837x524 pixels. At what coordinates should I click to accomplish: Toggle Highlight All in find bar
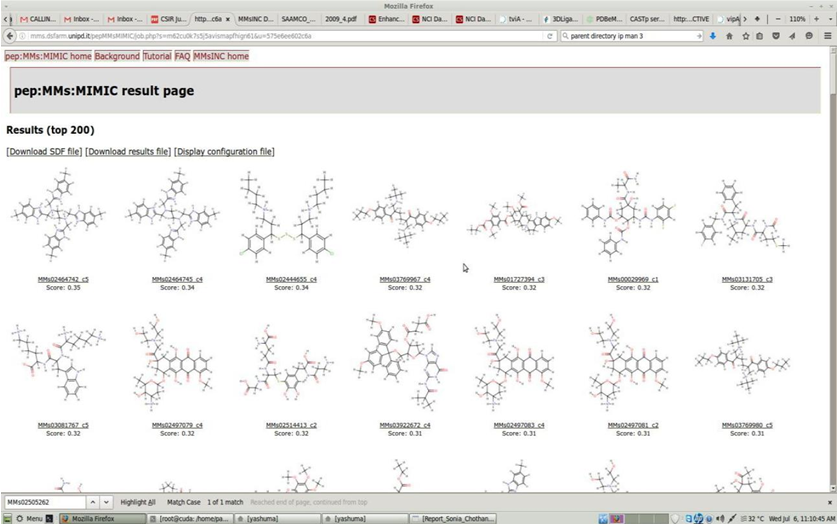coord(138,502)
